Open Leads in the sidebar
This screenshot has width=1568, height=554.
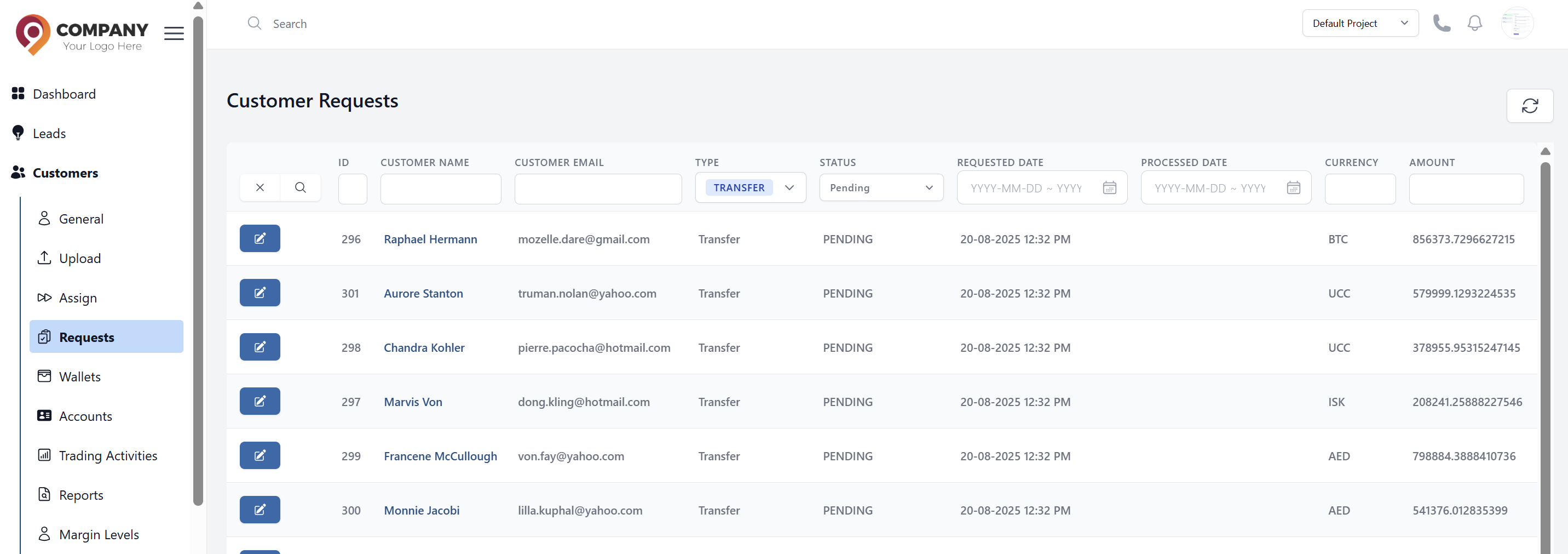(49, 134)
